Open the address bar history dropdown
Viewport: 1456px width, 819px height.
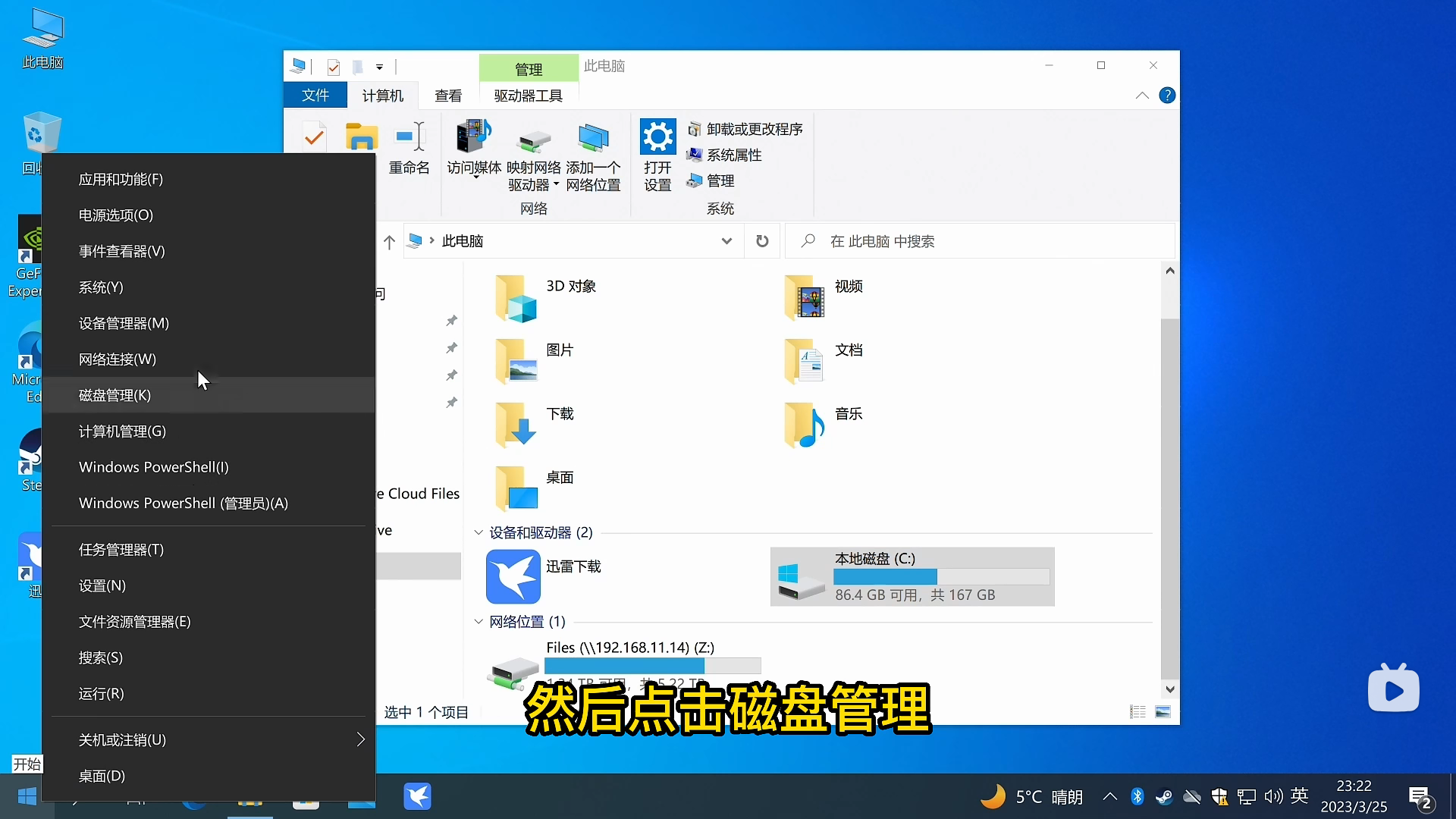click(726, 241)
